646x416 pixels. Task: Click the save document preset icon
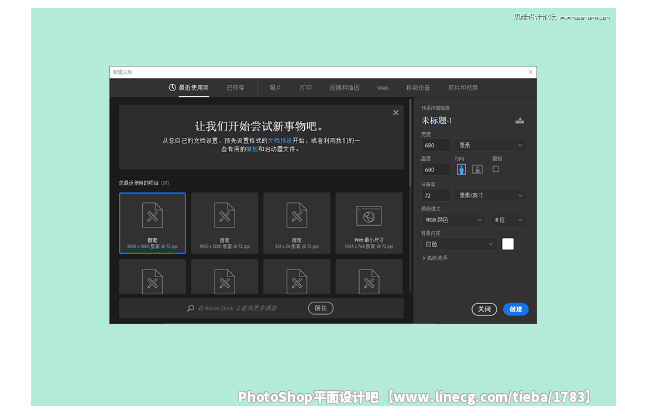click(520, 121)
